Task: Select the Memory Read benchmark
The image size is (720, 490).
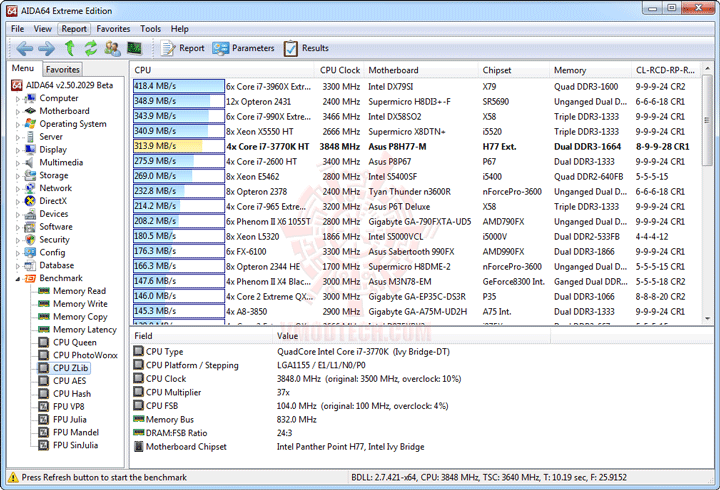Action: pos(79,291)
